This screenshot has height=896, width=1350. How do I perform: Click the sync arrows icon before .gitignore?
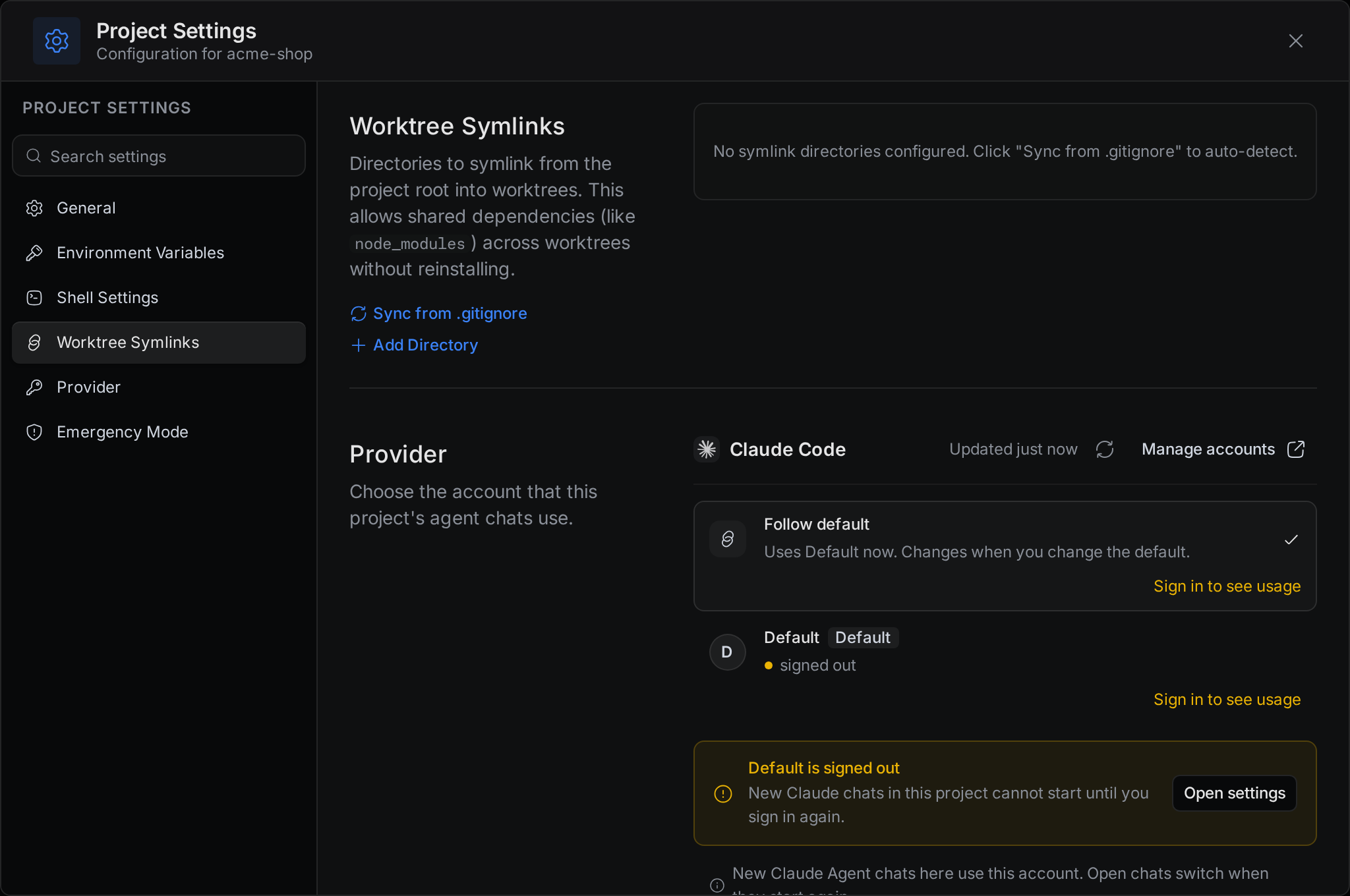358,314
